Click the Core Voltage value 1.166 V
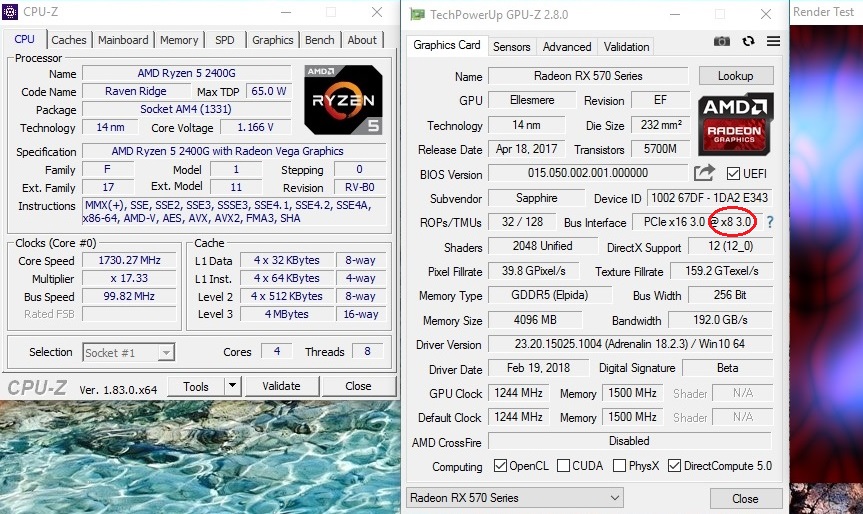The height and width of the screenshot is (514, 863). (255, 128)
